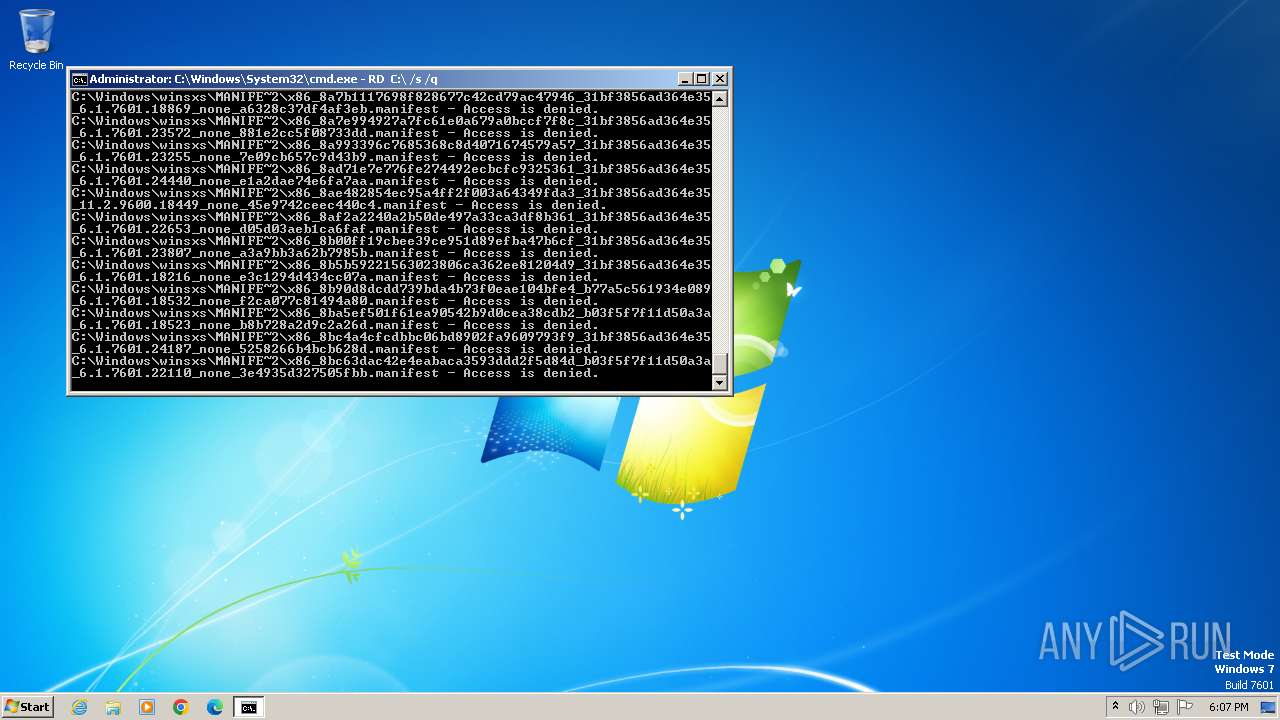Image resolution: width=1280 pixels, height=720 pixels.
Task: Click the cmd.exe window system menu icon
Action: (x=79, y=79)
